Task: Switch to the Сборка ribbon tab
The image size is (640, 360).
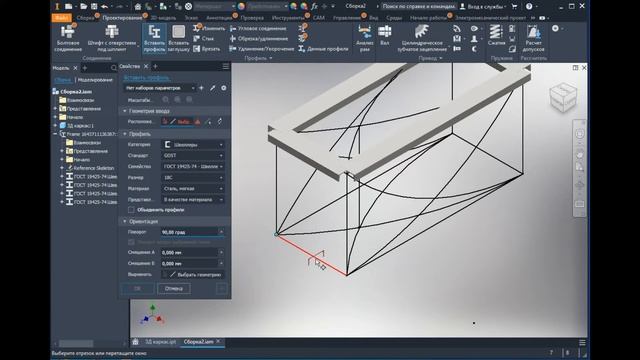Action: coord(85,18)
